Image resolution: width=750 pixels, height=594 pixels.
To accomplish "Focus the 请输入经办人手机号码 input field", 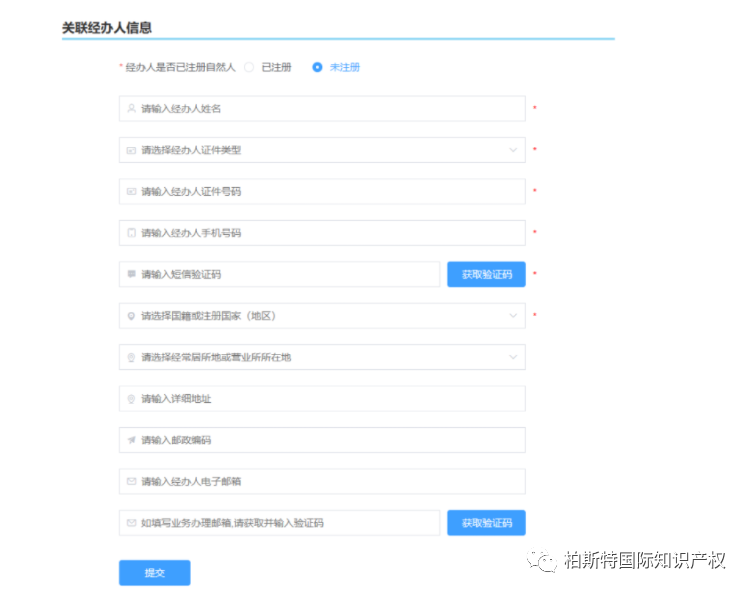I will point(322,233).
